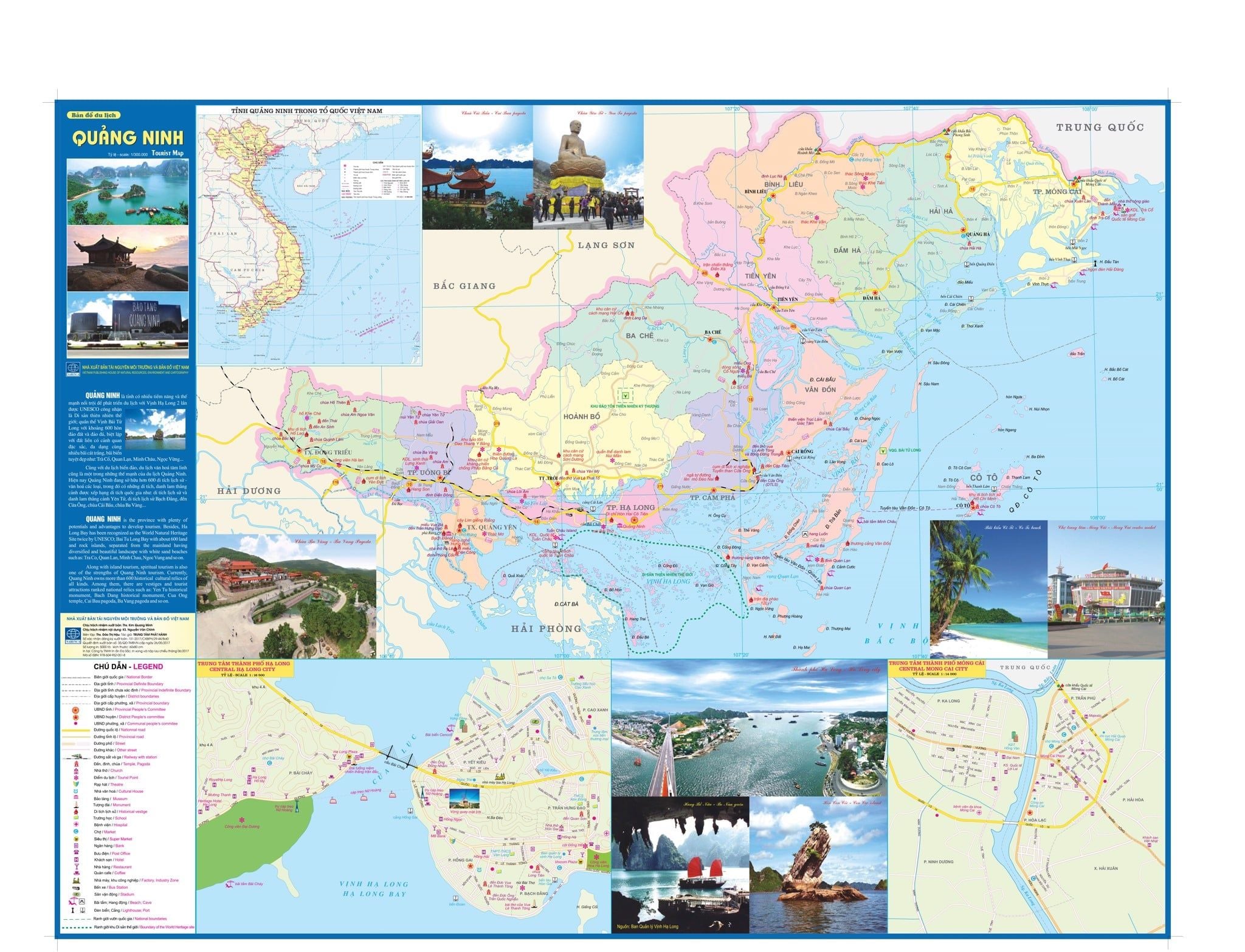Select the Tourist Point snowflake symbol in legend

76,778
